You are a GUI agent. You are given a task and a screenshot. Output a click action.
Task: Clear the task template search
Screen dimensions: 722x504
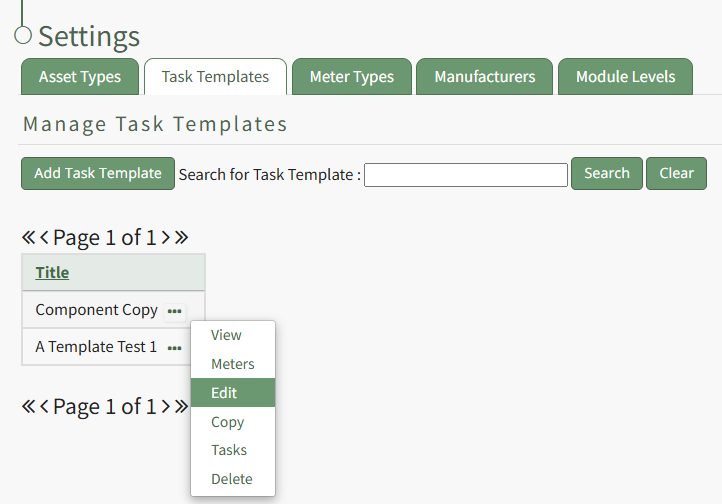(x=676, y=173)
